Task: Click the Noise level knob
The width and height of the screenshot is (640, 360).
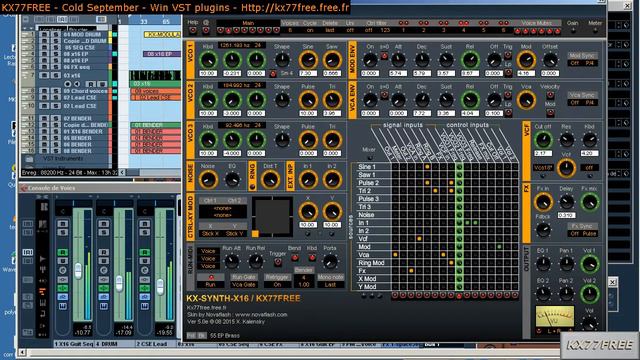Action: [208, 180]
